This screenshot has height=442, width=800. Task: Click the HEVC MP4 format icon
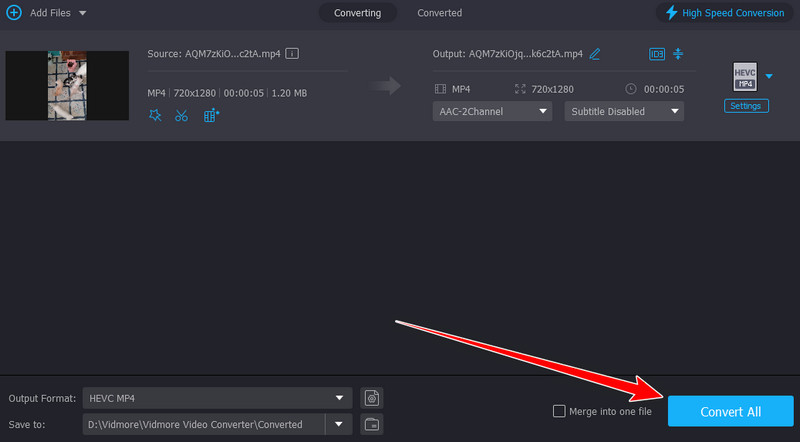click(x=743, y=77)
